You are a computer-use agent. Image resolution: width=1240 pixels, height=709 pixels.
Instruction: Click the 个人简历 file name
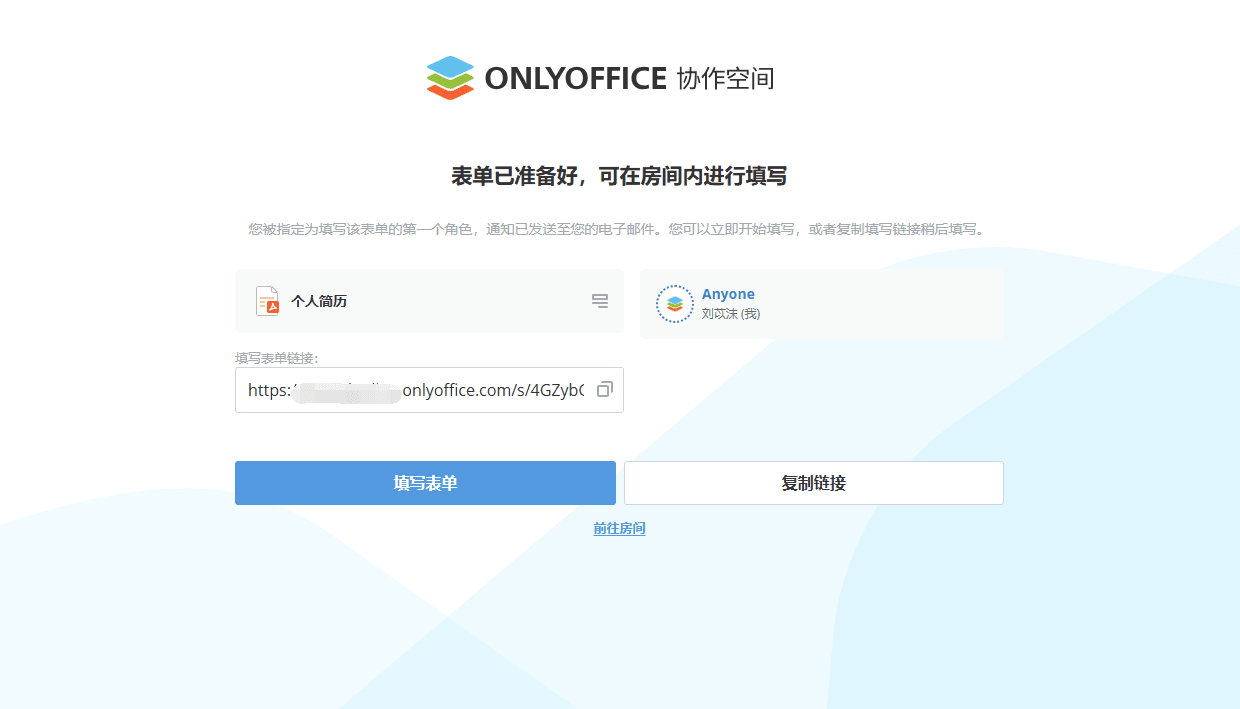click(319, 301)
